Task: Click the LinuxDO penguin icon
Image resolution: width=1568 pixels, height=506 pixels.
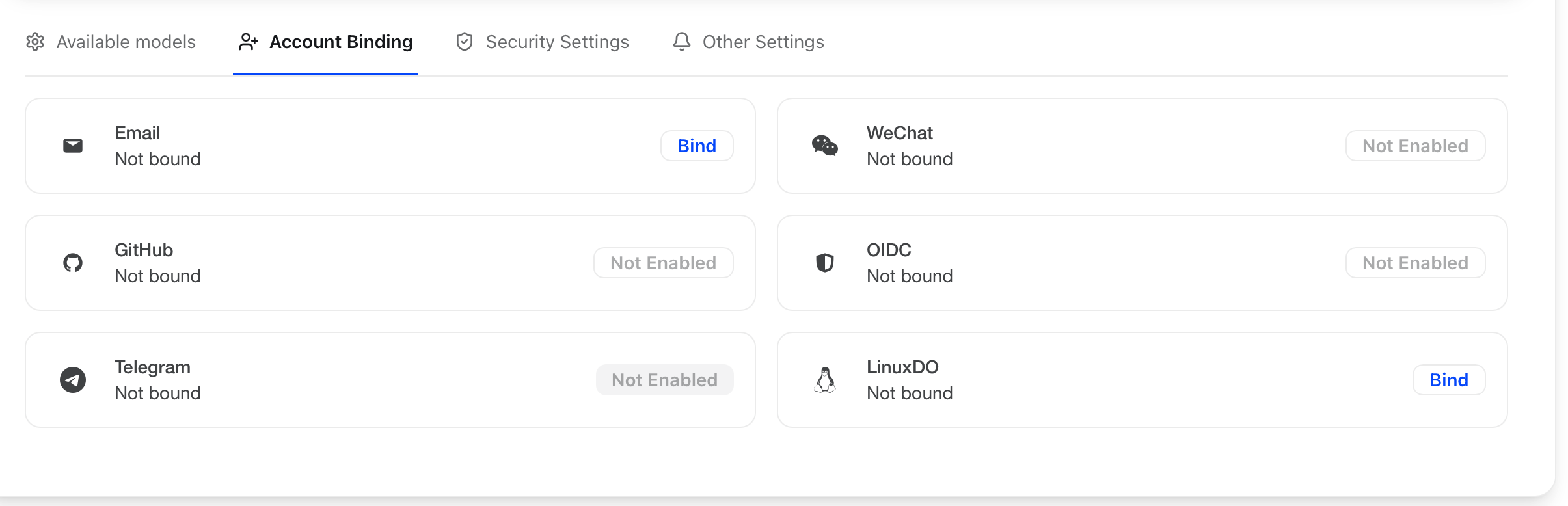Action: coord(825,379)
